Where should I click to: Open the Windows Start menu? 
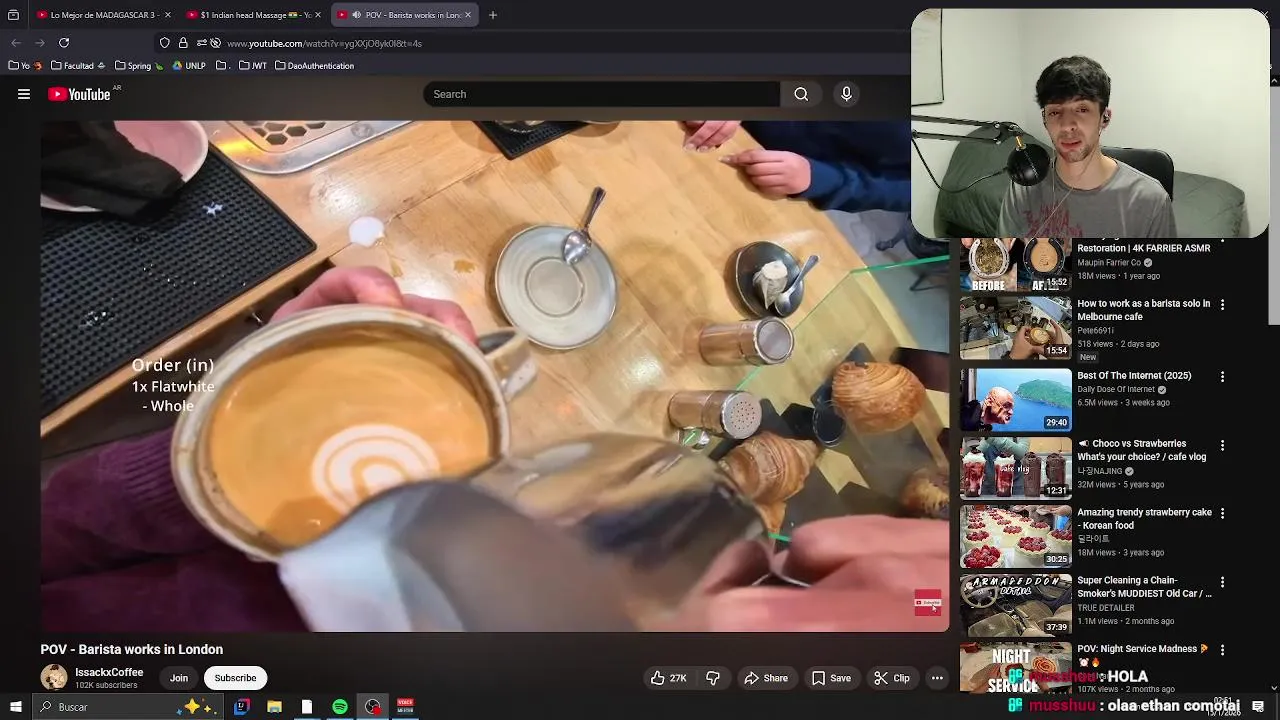pyautogui.click(x=15, y=707)
